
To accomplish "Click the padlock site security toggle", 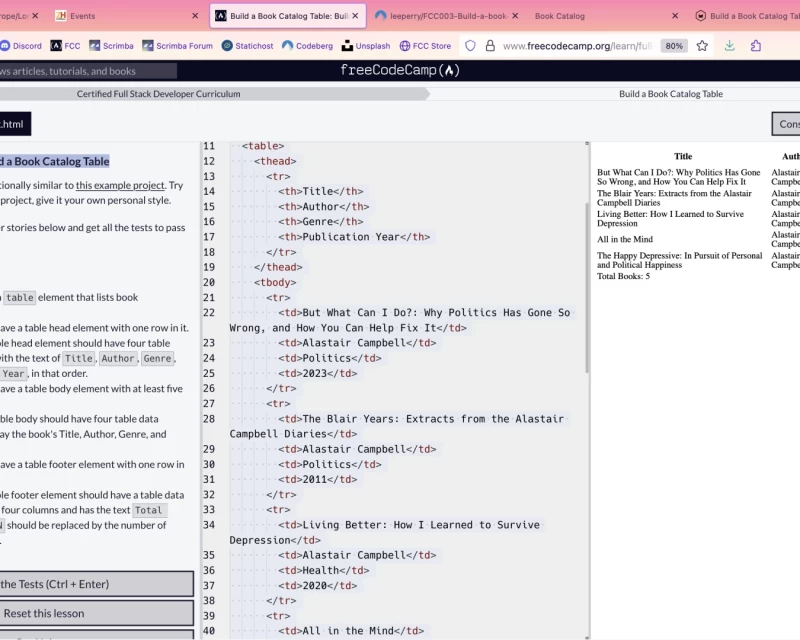I will [x=489, y=45].
